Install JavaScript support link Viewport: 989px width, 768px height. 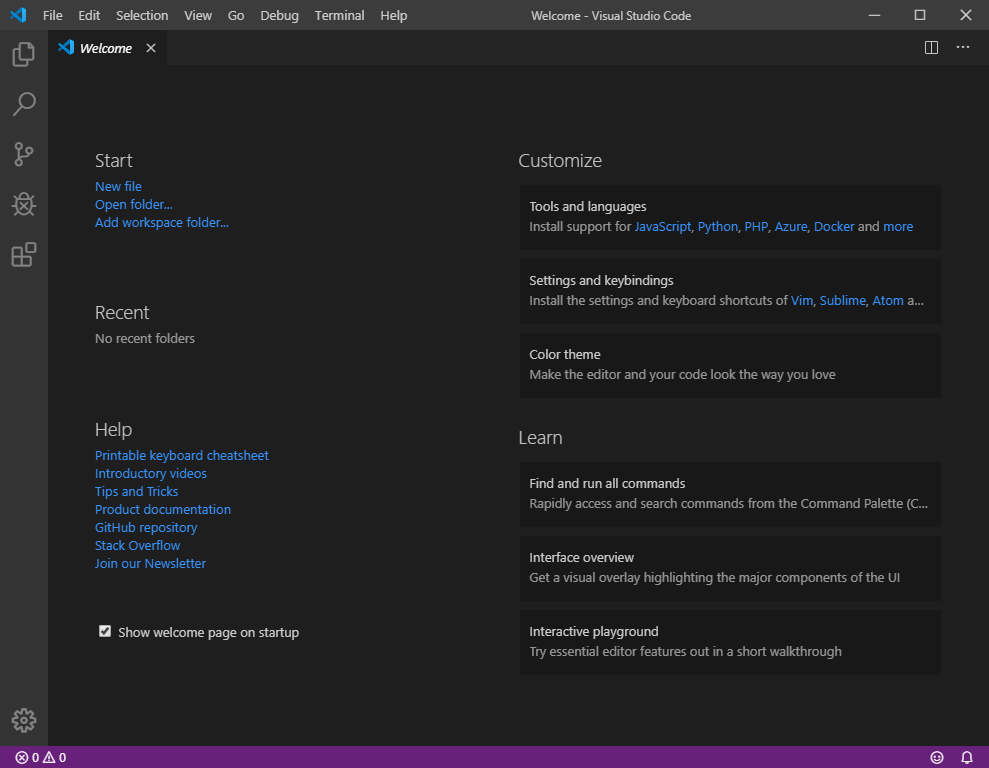(x=662, y=226)
